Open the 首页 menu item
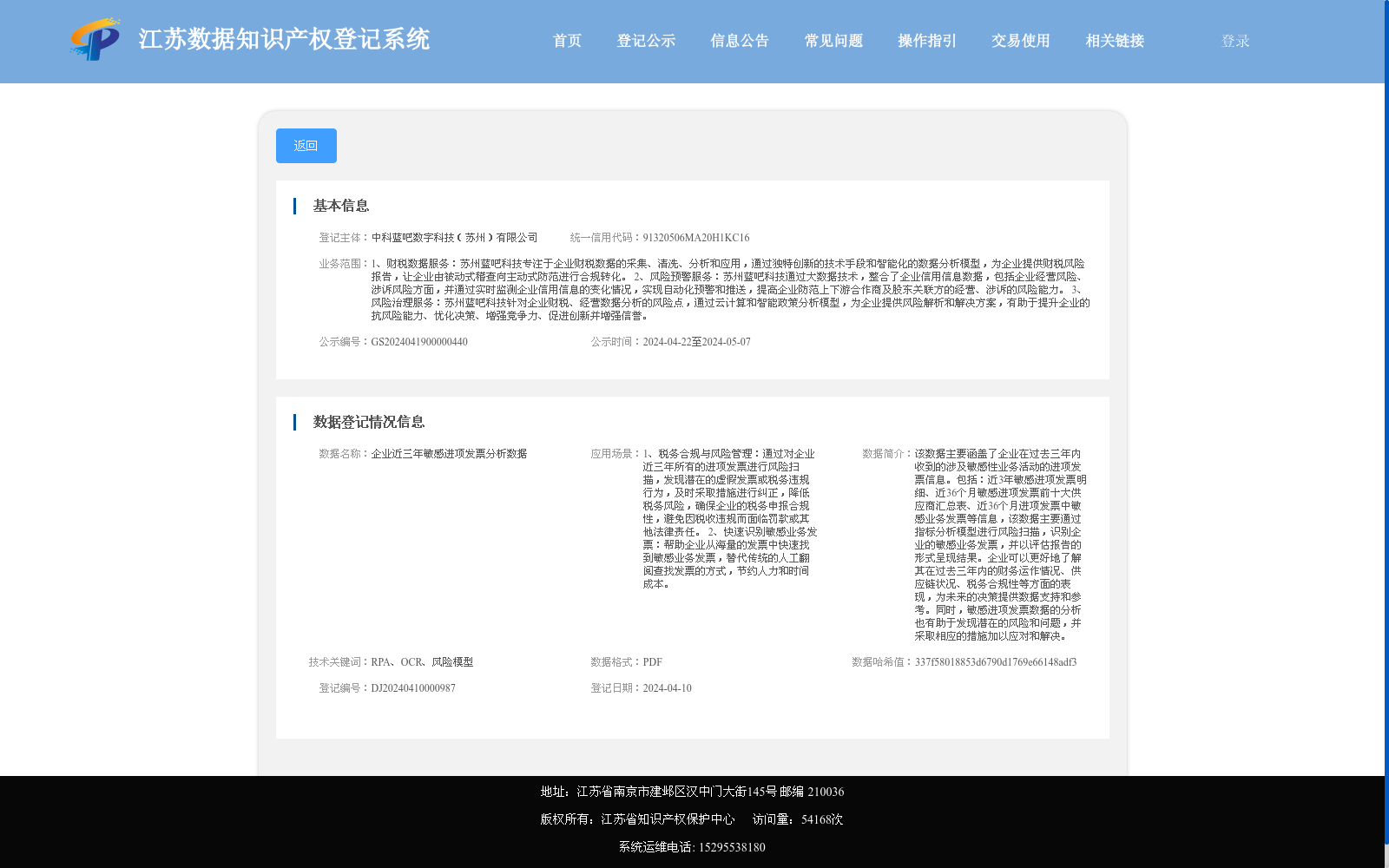Image resolution: width=1389 pixels, height=868 pixels. coord(567,41)
